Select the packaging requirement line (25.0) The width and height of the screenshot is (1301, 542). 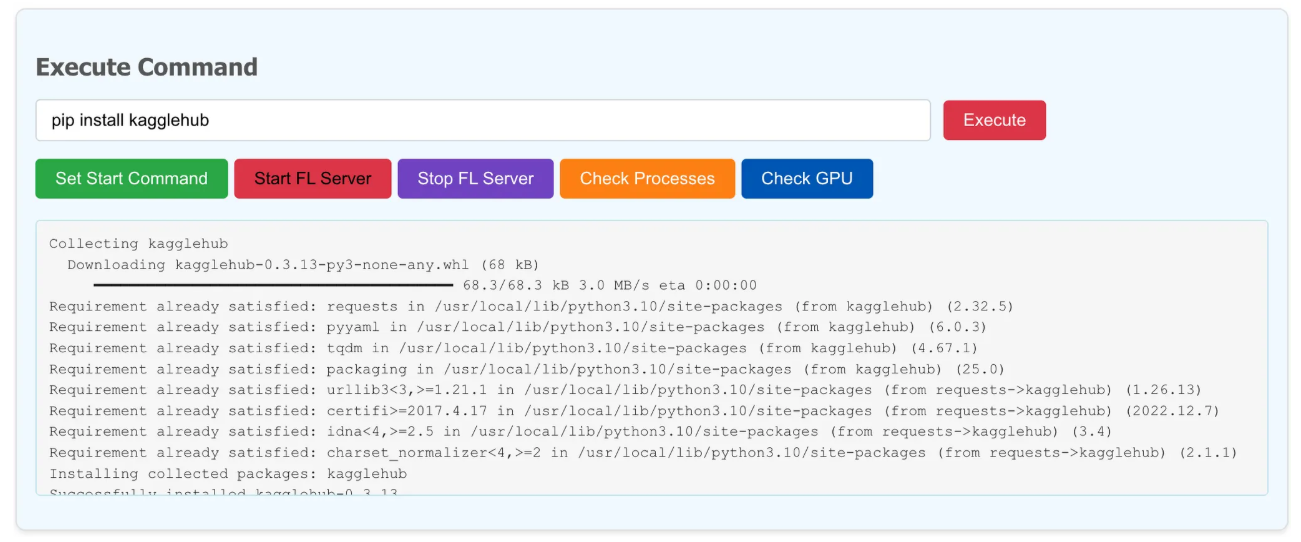526,369
